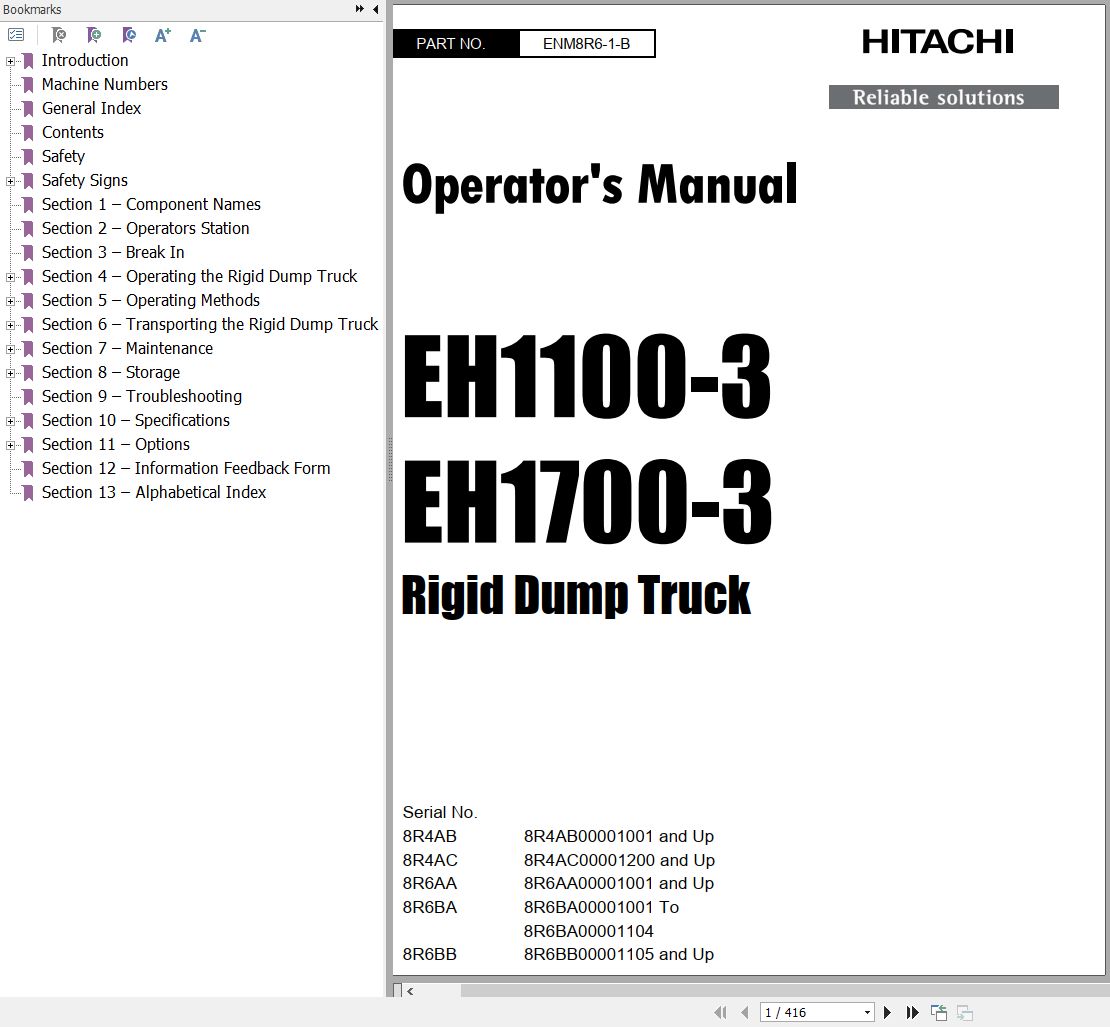Expand the Introduction bookmark
1110x1027 pixels.
[x=10, y=61]
